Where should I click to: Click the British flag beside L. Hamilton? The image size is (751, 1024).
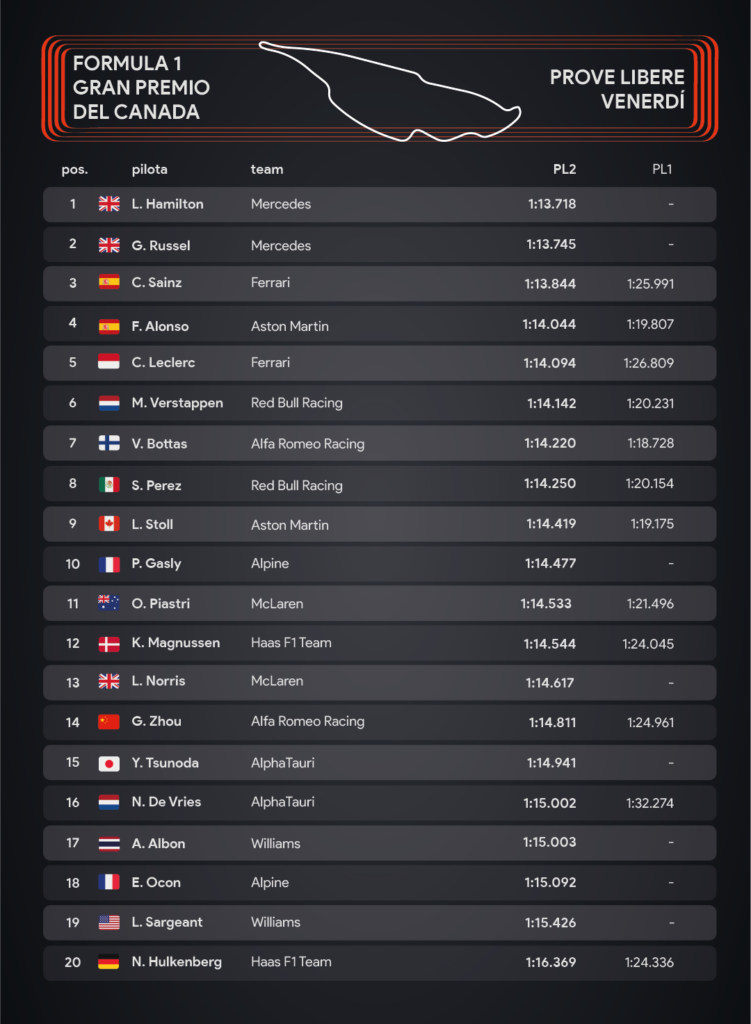click(109, 204)
